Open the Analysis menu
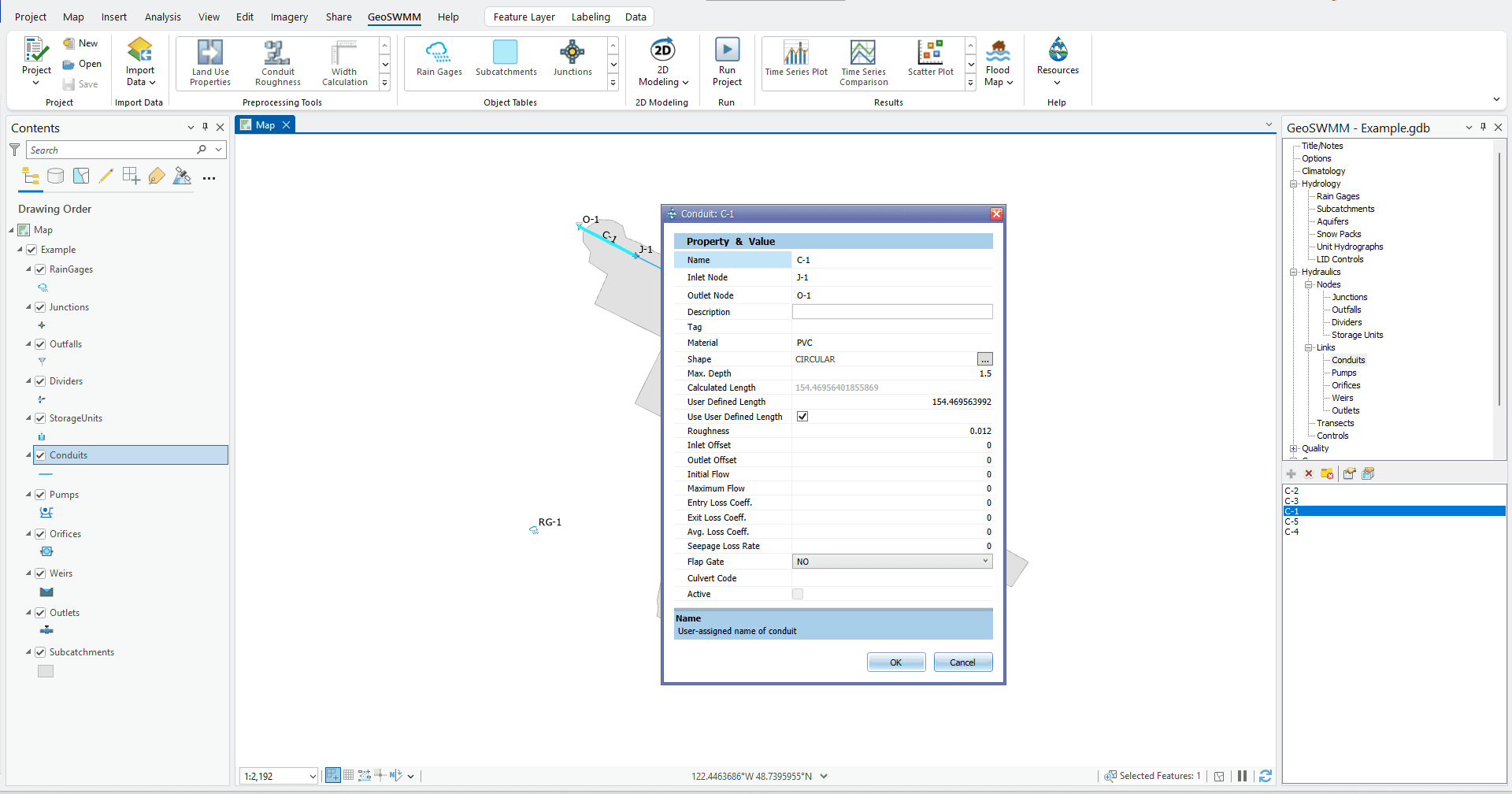 coord(162,17)
